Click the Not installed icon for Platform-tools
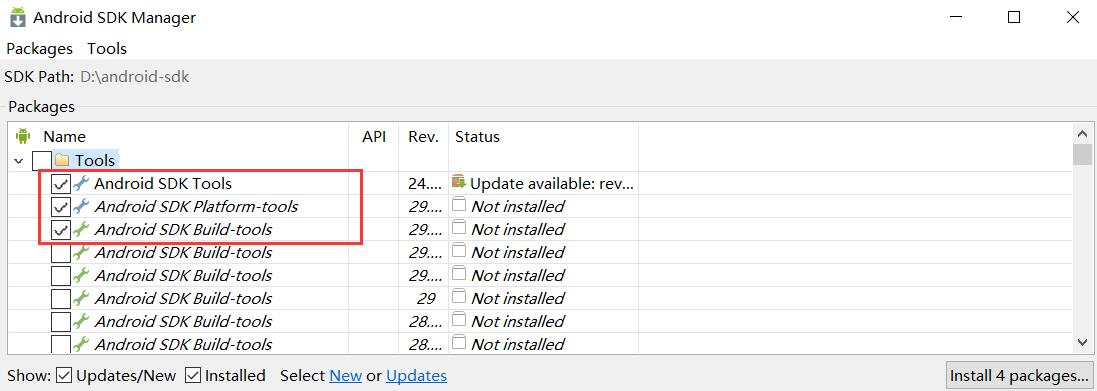 click(x=459, y=206)
